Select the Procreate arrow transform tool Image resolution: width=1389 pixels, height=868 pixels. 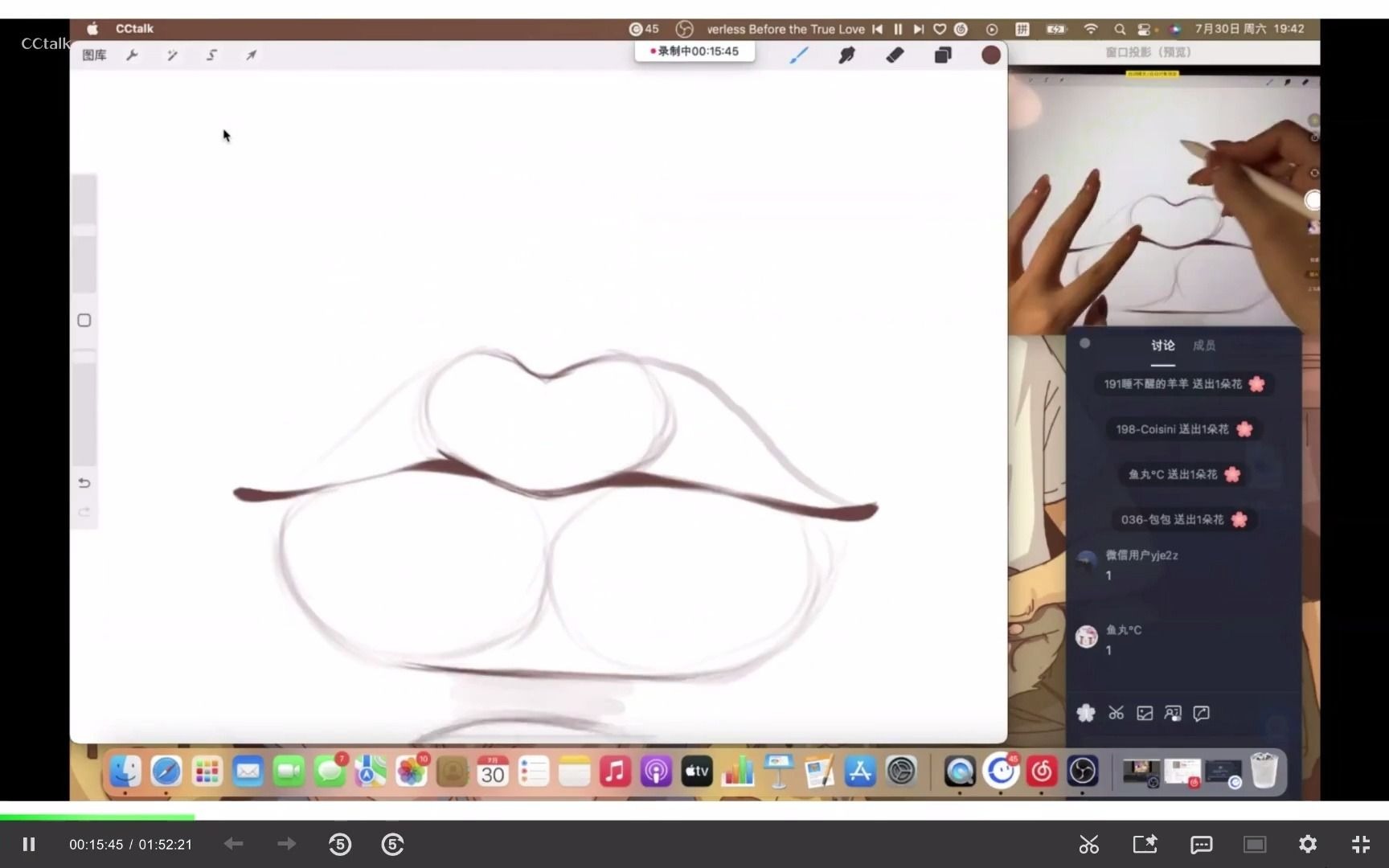pyautogui.click(x=251, y=55)
